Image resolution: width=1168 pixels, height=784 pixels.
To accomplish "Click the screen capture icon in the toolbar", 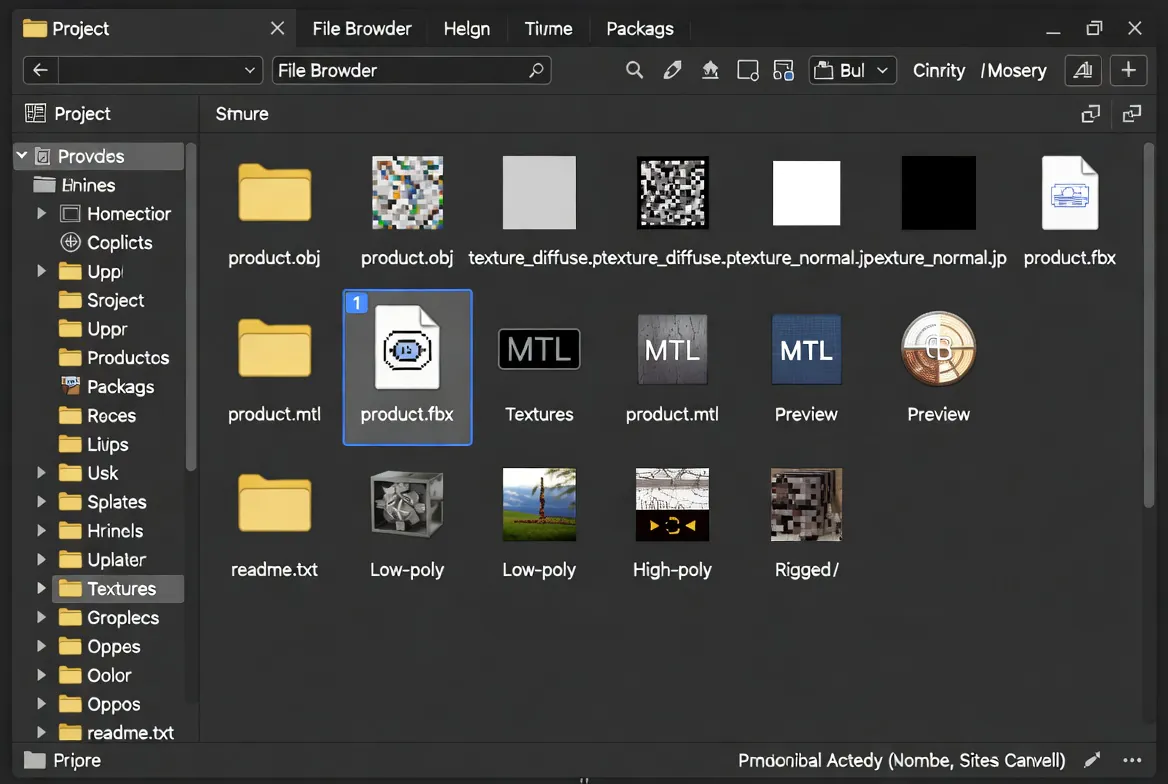I will point(747,70).
